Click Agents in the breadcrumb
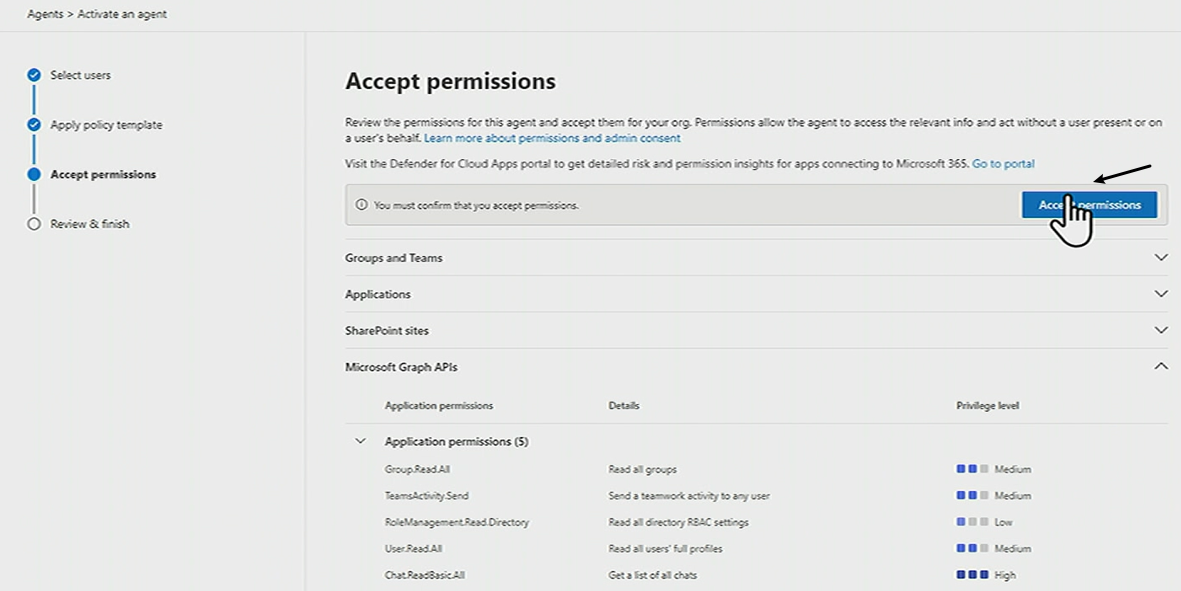The width and height of the screenshot is (1181, 591). [x=45, y=14]
